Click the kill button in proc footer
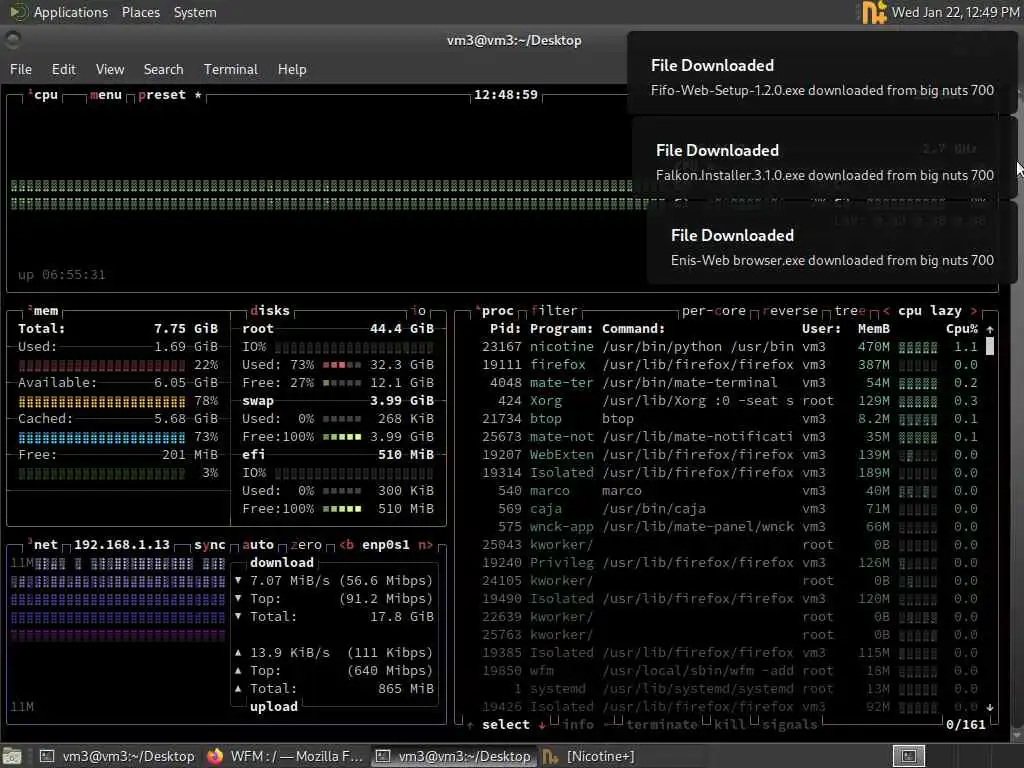This screenshot has width=1024, height=768. point(729,725)
